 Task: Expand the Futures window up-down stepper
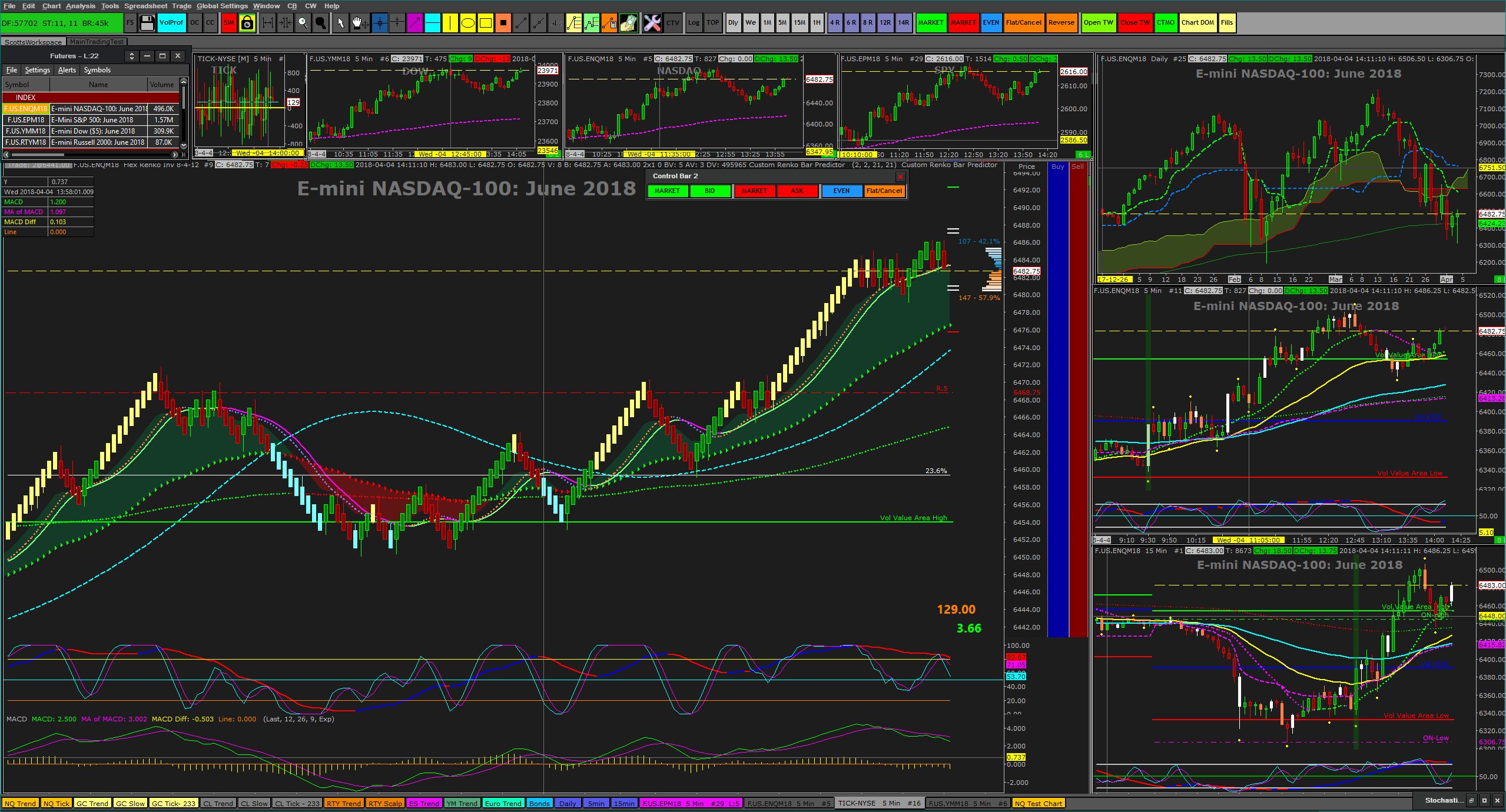(x=132, y=56)
